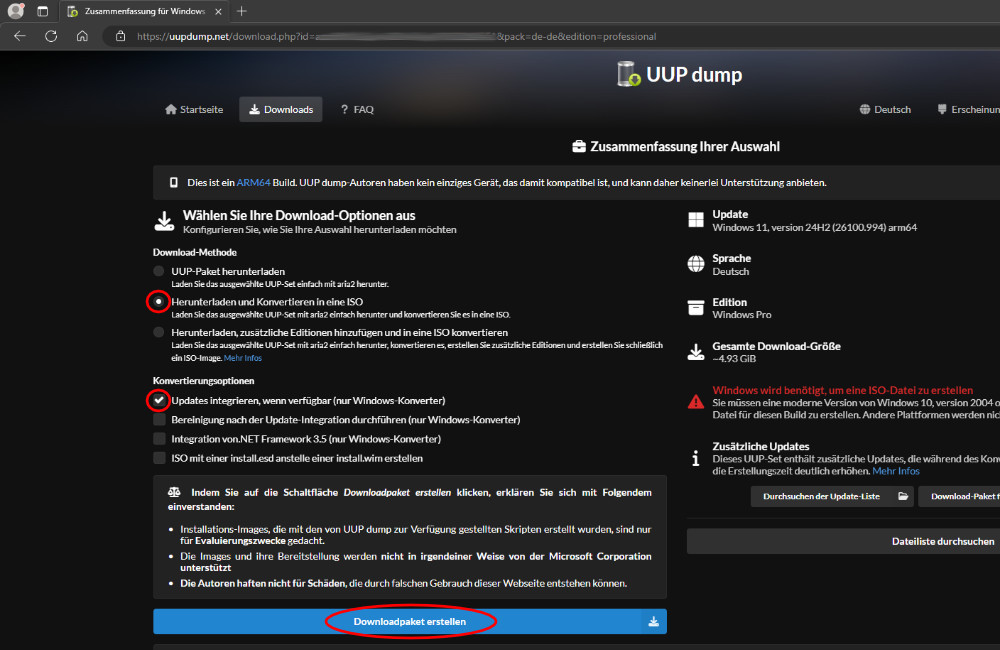Click the site lock icon in address bar
This screenshot has height=650, width=1000.
[121, 36]
